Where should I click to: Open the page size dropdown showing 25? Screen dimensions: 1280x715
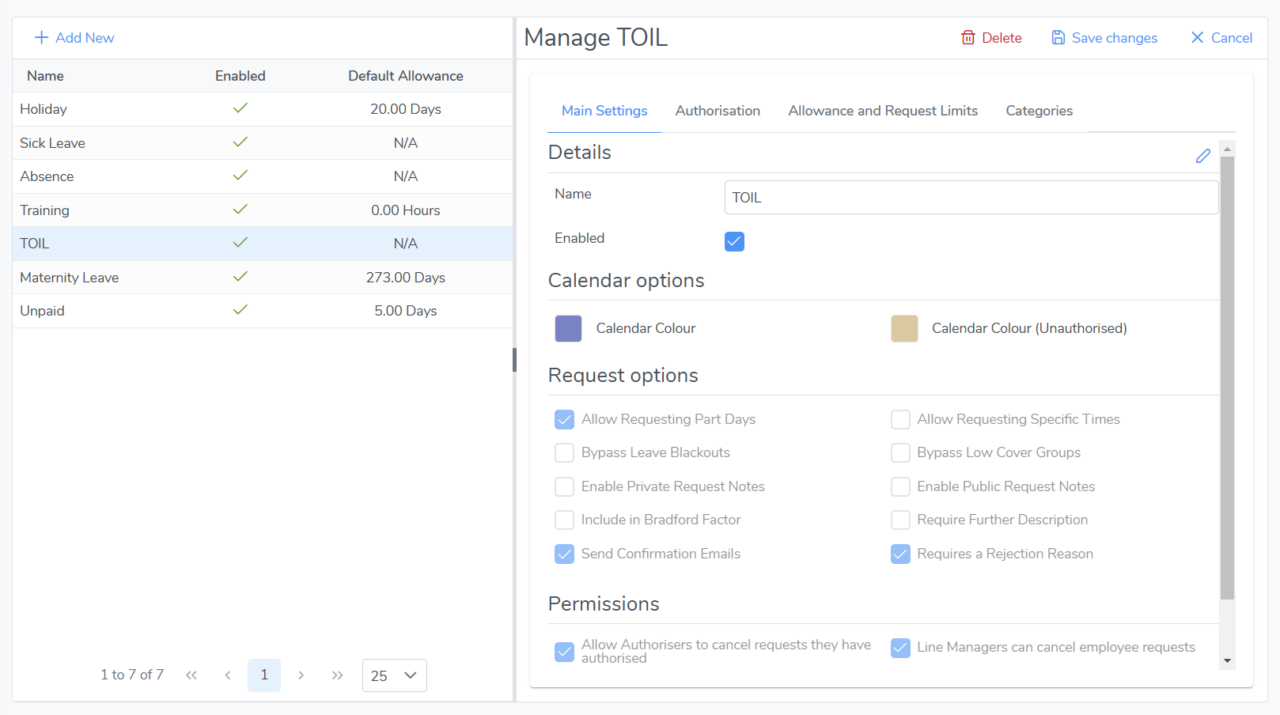click(394, 676)
